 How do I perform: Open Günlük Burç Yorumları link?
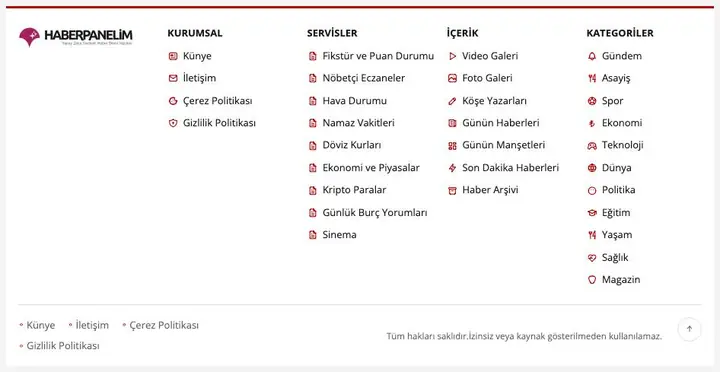(x=375, y=213)
